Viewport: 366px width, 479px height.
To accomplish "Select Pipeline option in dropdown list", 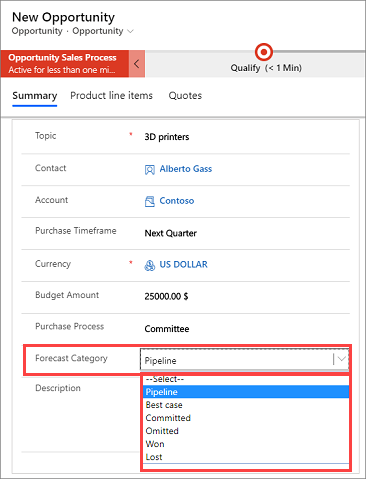I will point(246,392).
